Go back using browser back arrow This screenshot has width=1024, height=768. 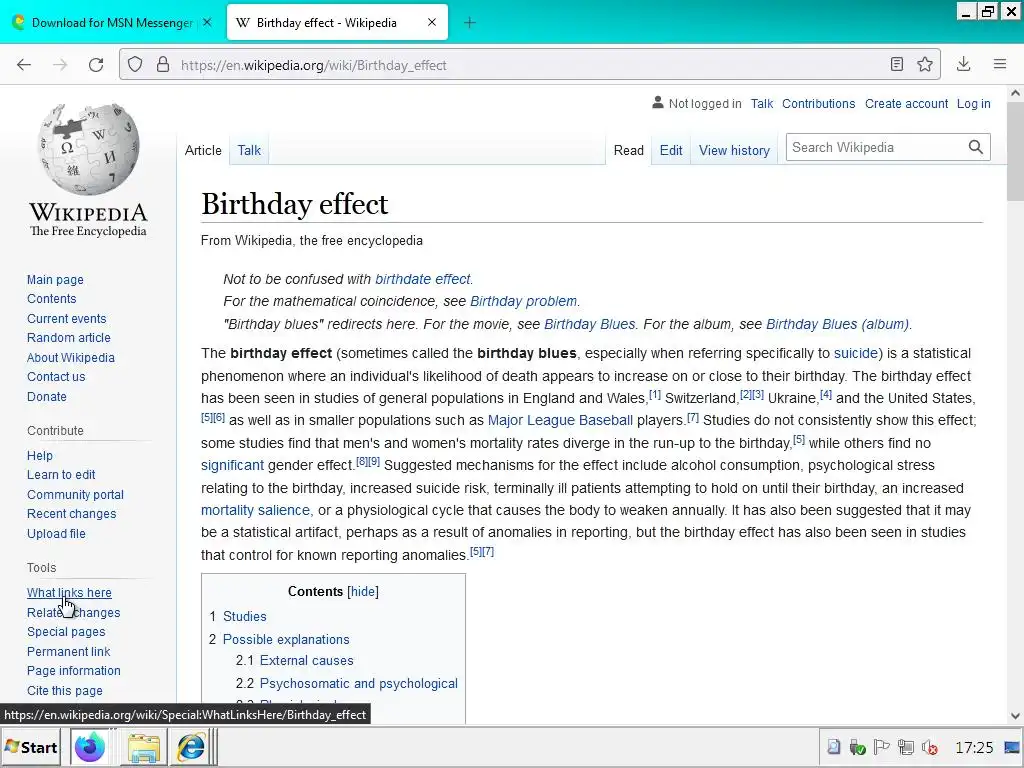pos(24,65)
